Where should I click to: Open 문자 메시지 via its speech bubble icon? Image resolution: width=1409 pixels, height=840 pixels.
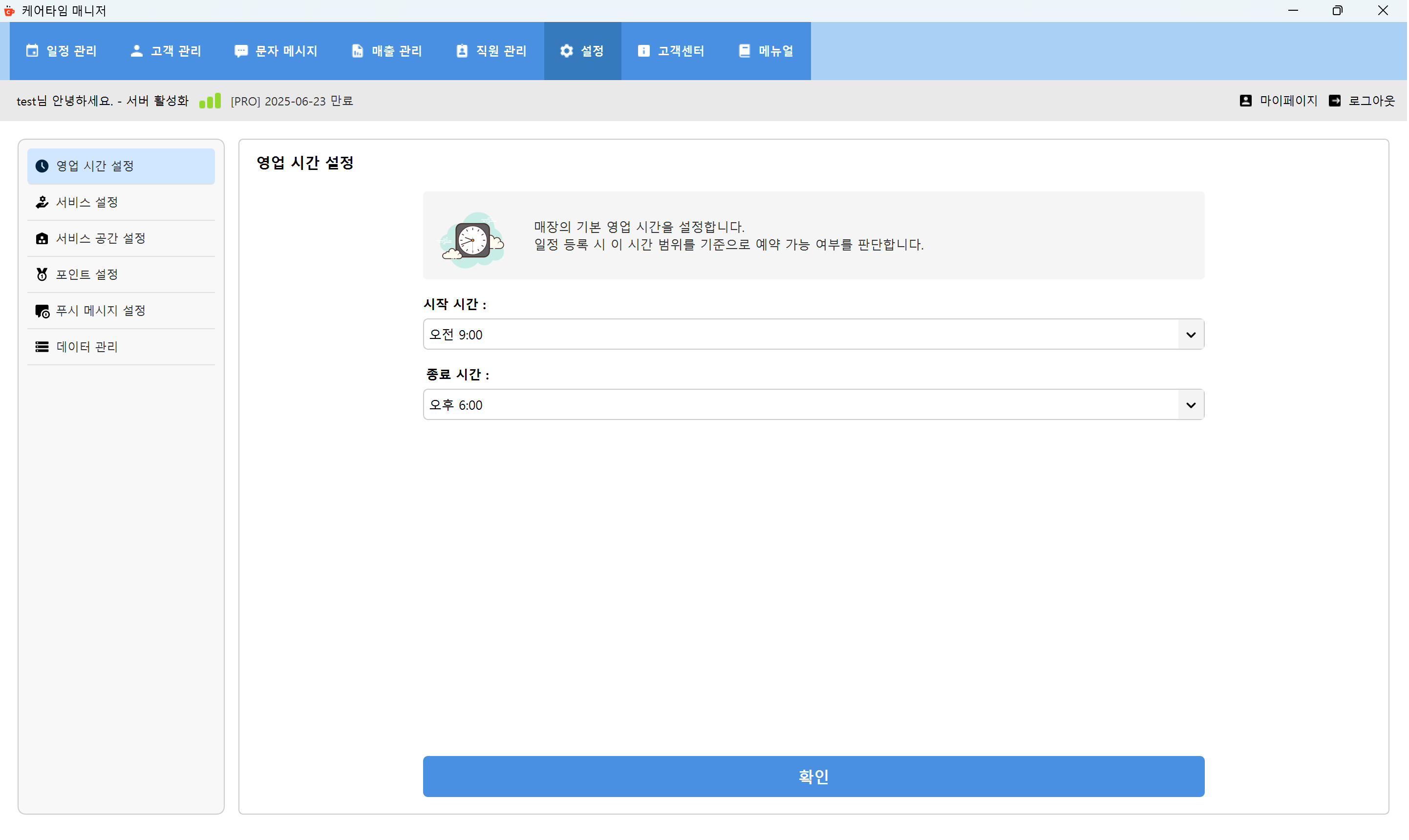coord(241,50)
